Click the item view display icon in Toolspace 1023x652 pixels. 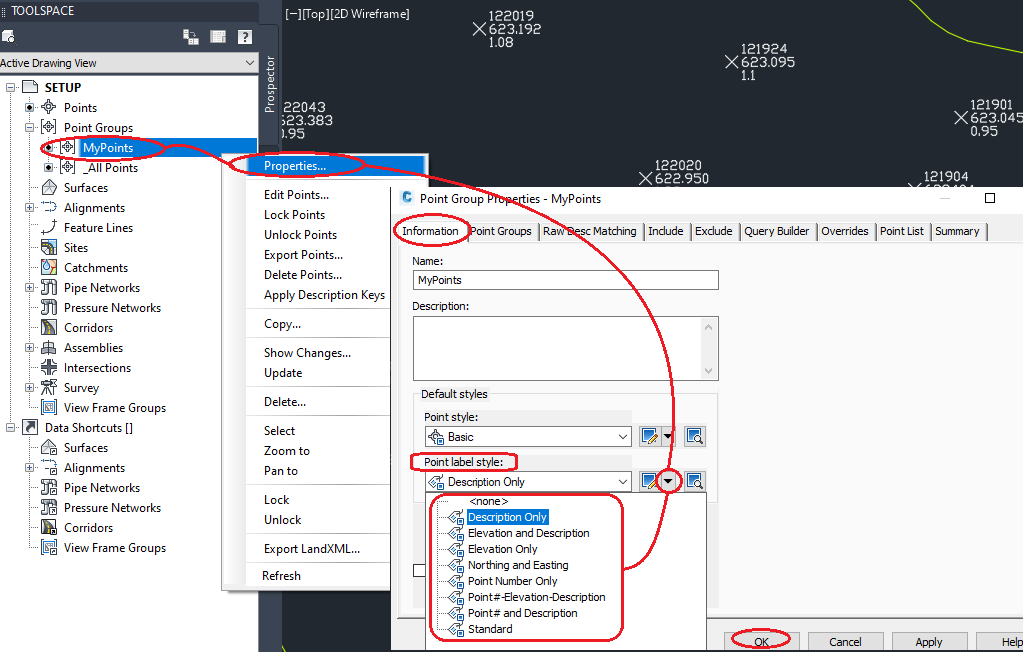216,36
